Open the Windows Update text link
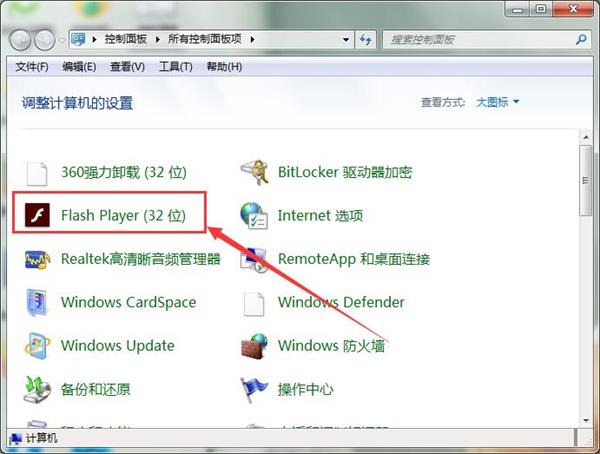The width and height of the screenshot is (600, 454). point(118,346)
